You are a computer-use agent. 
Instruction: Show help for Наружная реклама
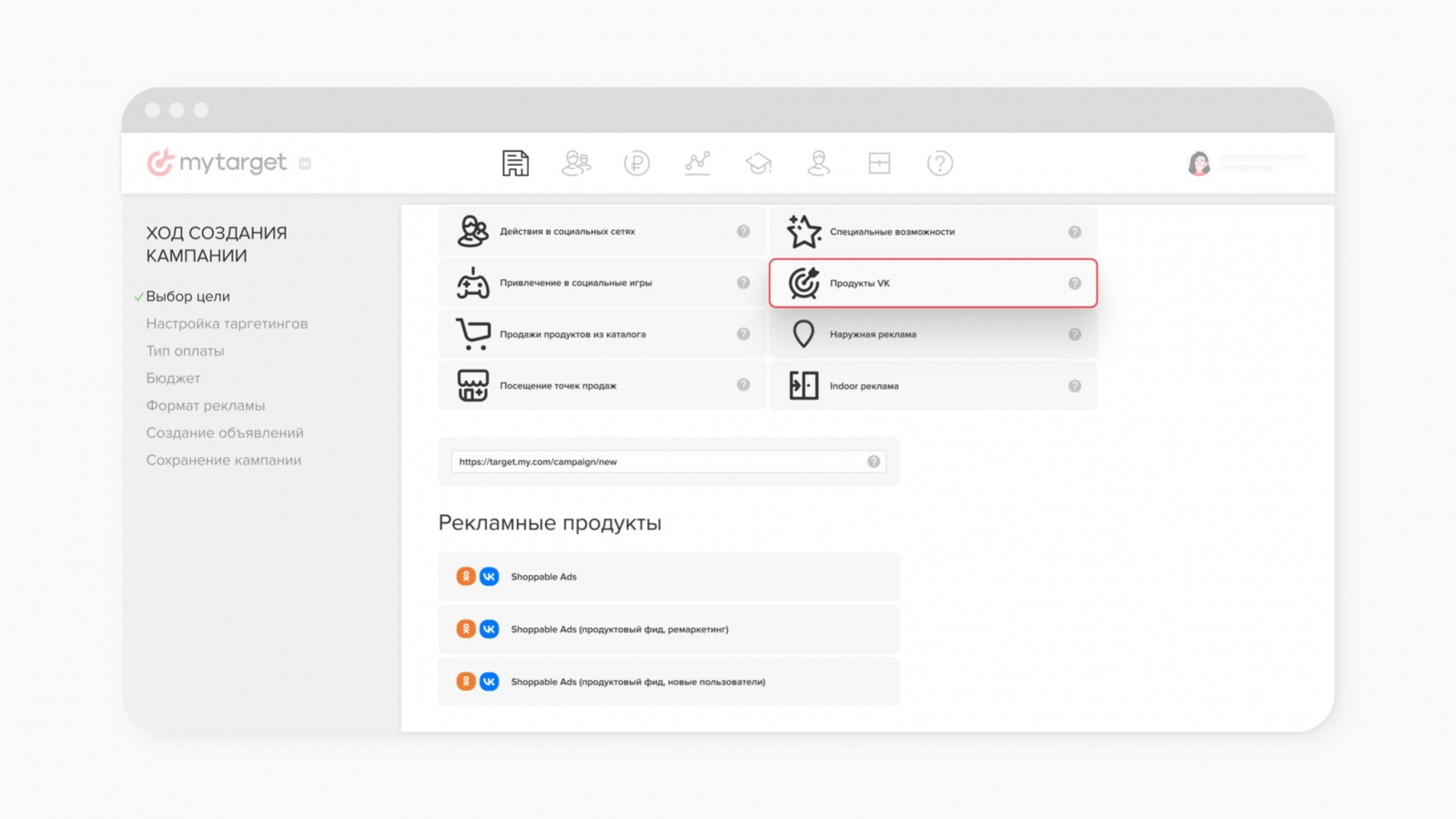(x=1075, y=334)
